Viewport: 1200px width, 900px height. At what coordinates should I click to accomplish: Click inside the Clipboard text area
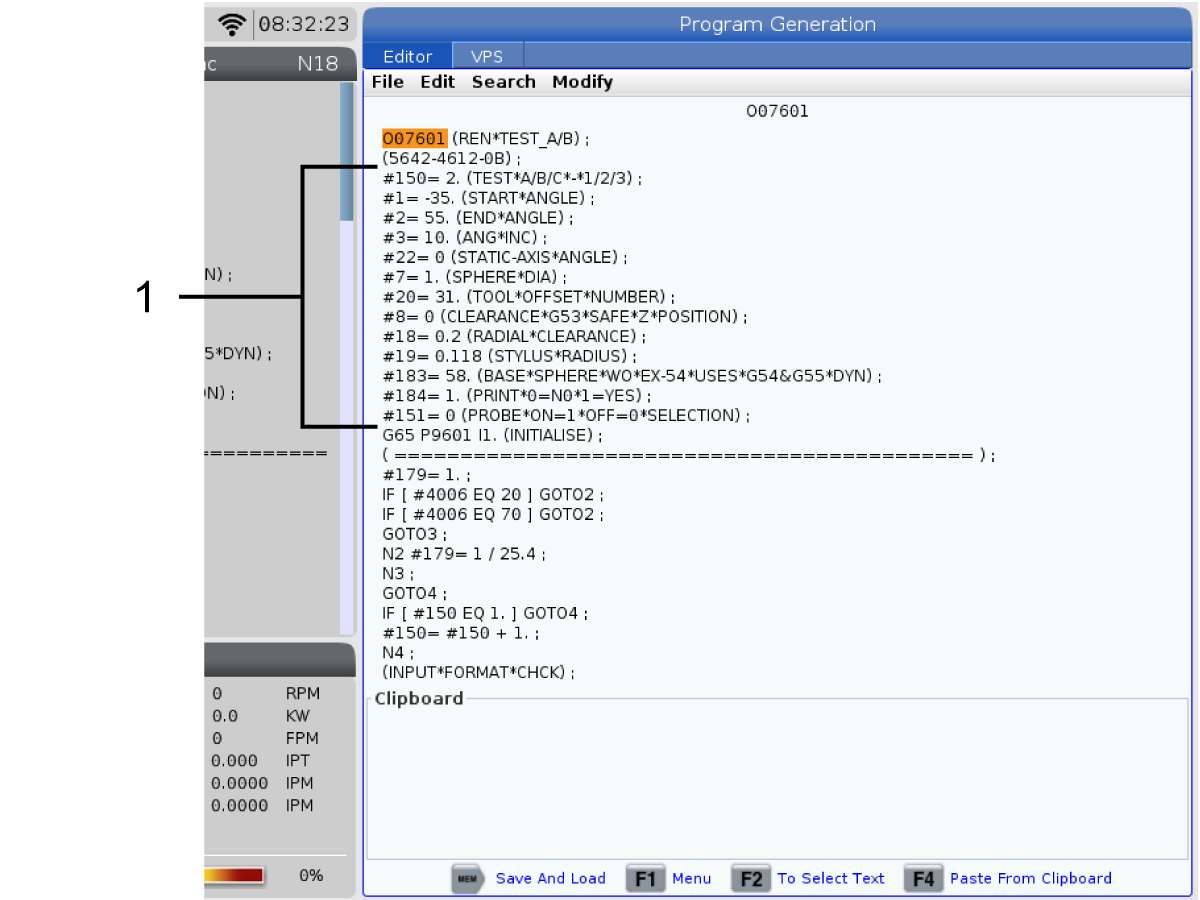tap(778, 780)
